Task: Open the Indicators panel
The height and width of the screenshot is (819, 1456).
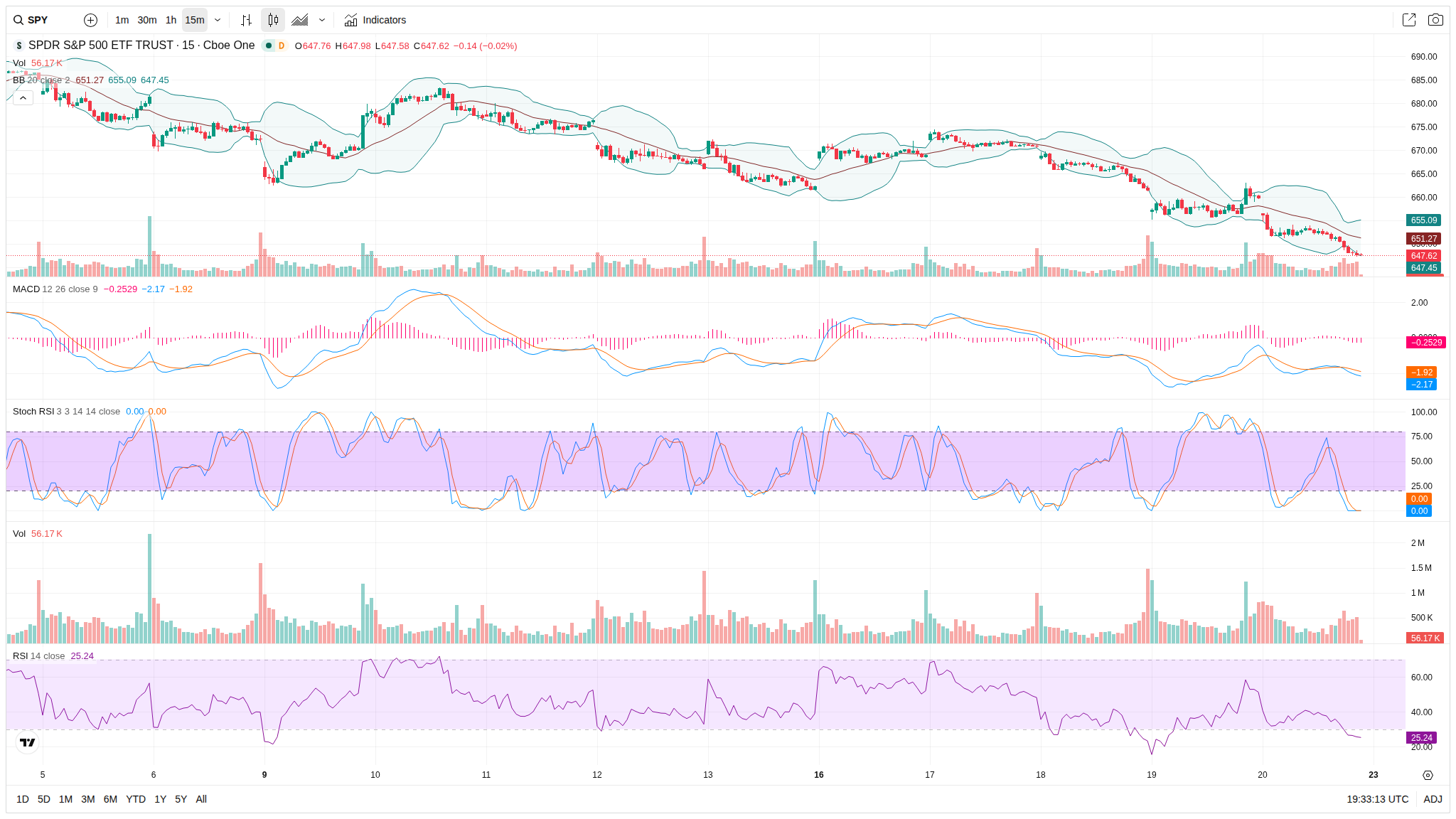Action: (x=375, y=20)
